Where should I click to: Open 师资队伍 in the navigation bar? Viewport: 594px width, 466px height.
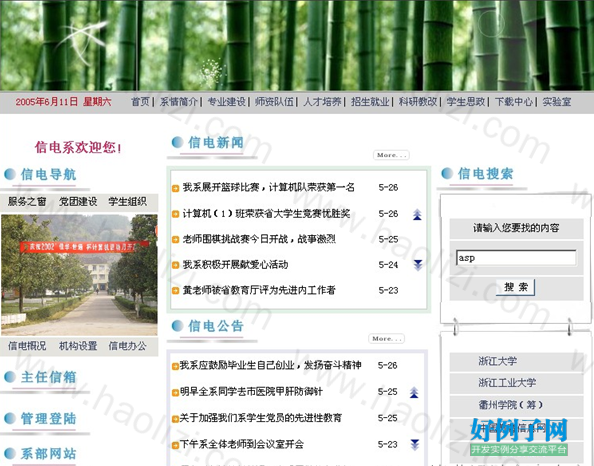[274, 102]
